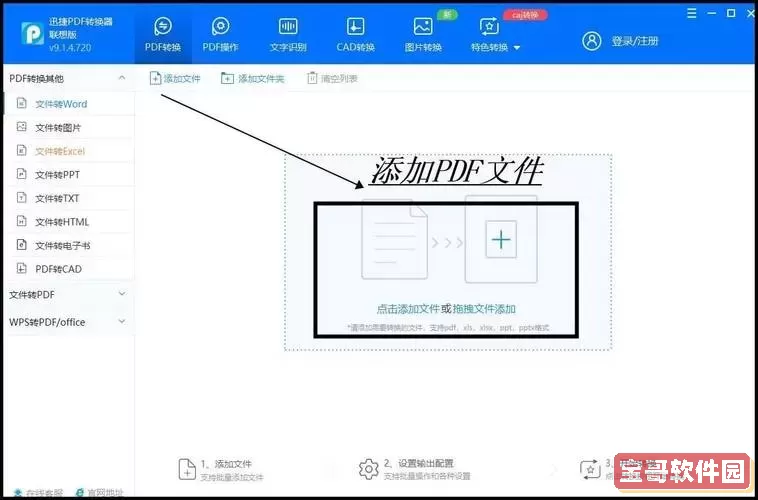
Task: Expand the 文件转PDF section
Action: click(x=122, y=295)
